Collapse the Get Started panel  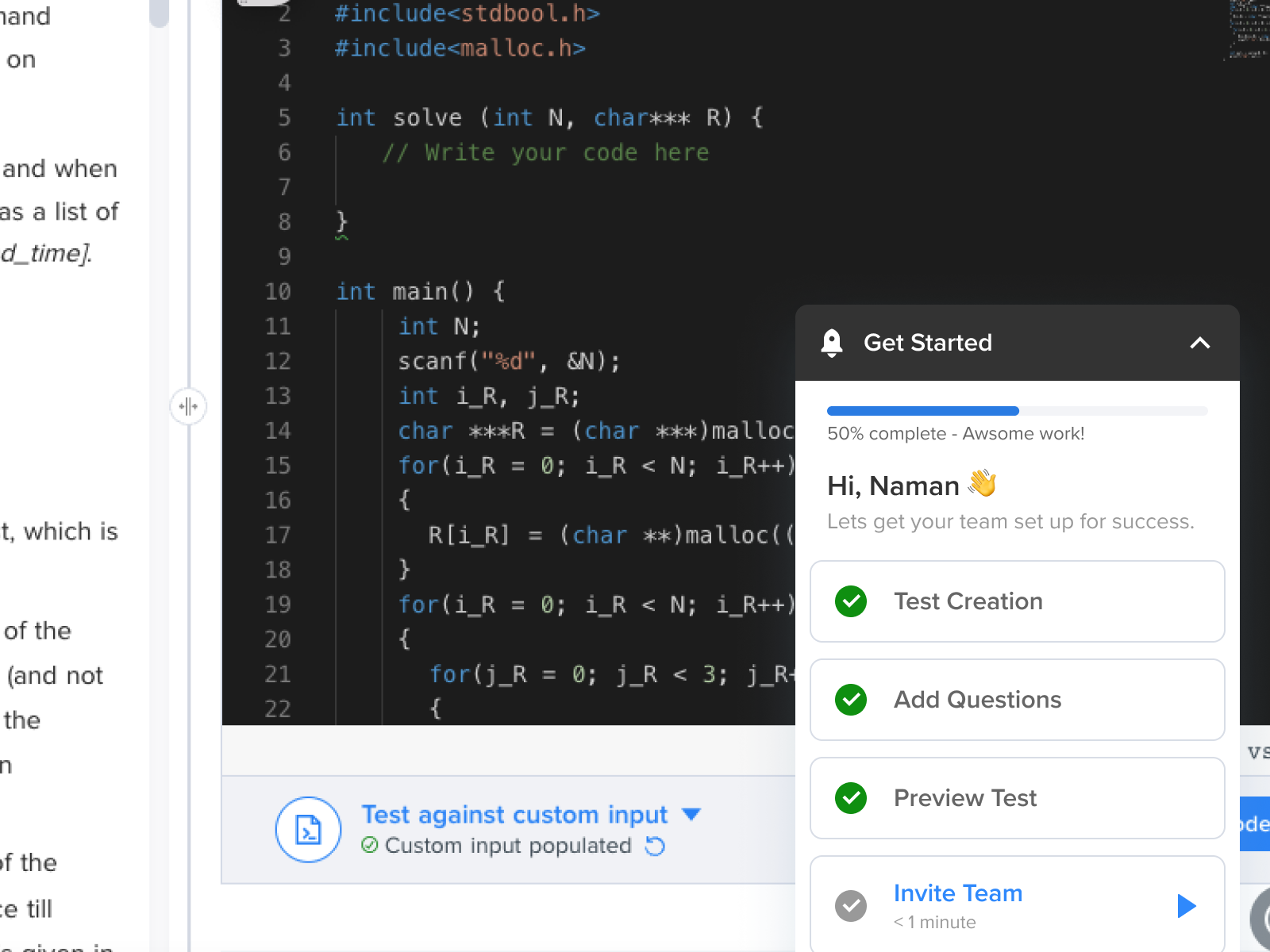(x=1200, y=344)
